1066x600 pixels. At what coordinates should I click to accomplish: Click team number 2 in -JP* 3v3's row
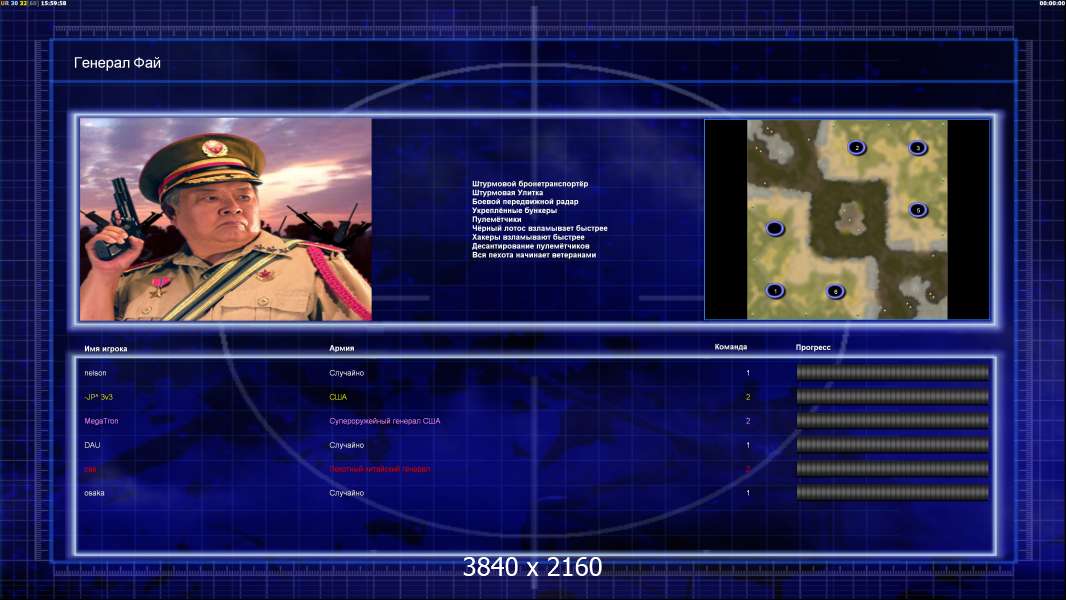748,397
